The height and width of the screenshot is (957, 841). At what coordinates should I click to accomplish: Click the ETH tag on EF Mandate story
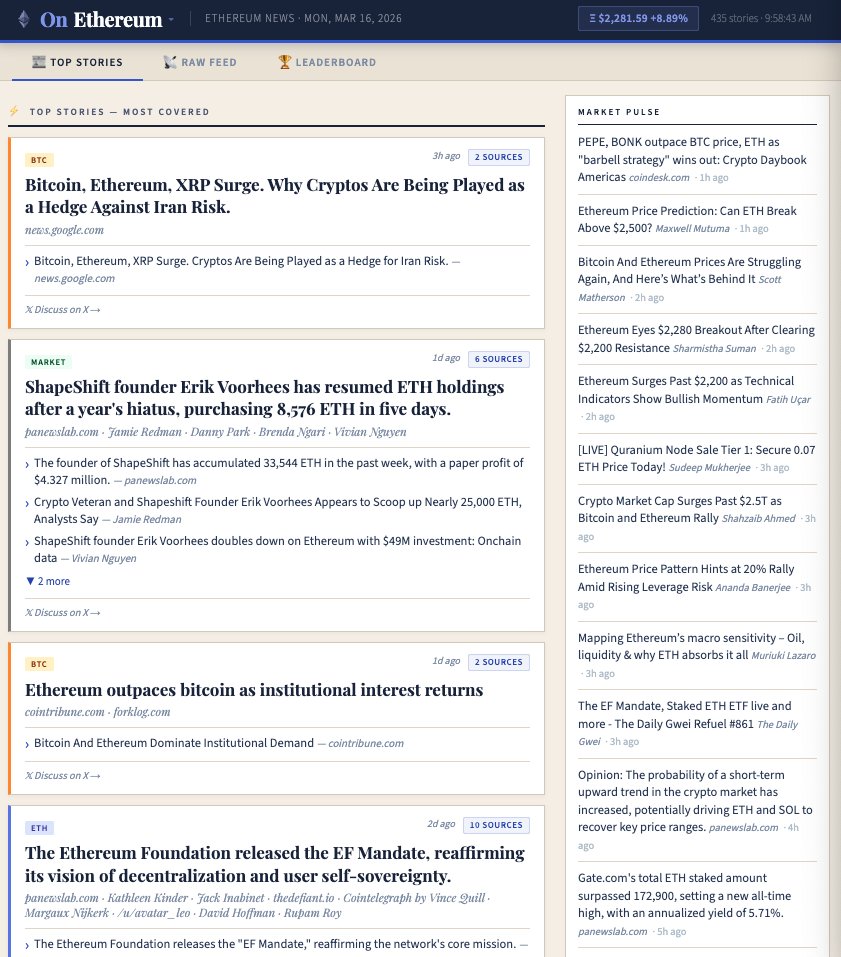click(x=39, y=828)
